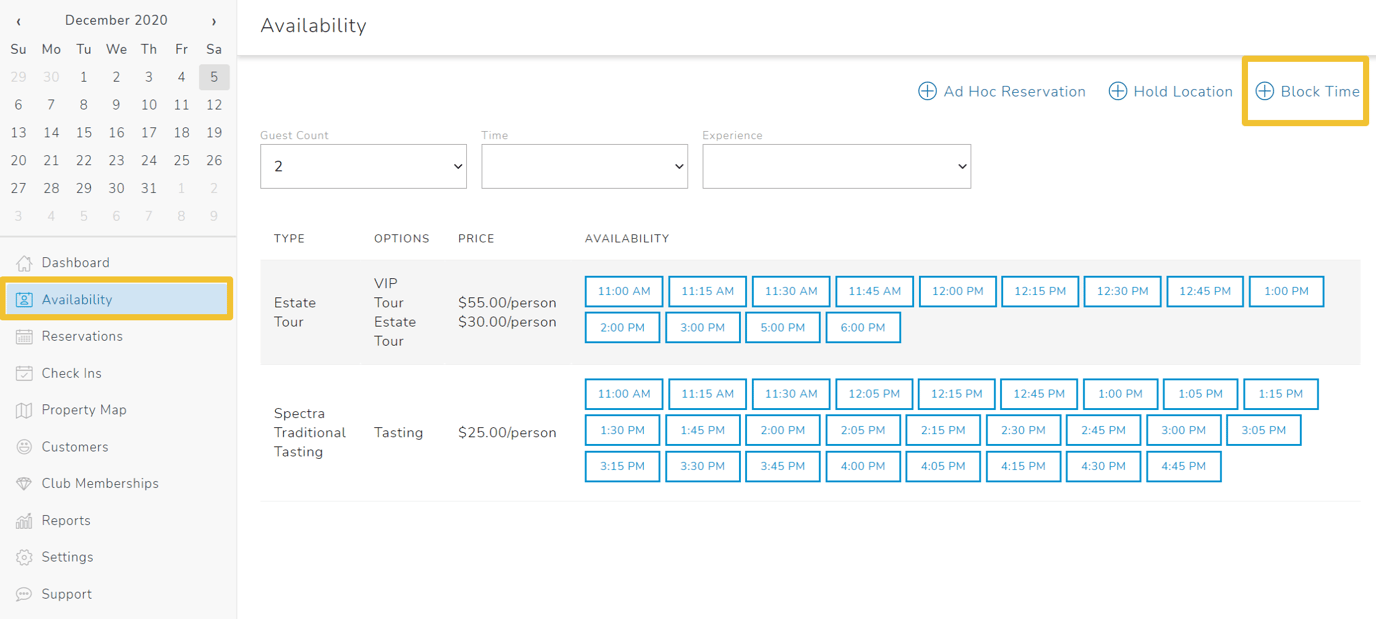The image size is (1376, 619).
Task: Select December 15 in the calendar
Action: 84,132
